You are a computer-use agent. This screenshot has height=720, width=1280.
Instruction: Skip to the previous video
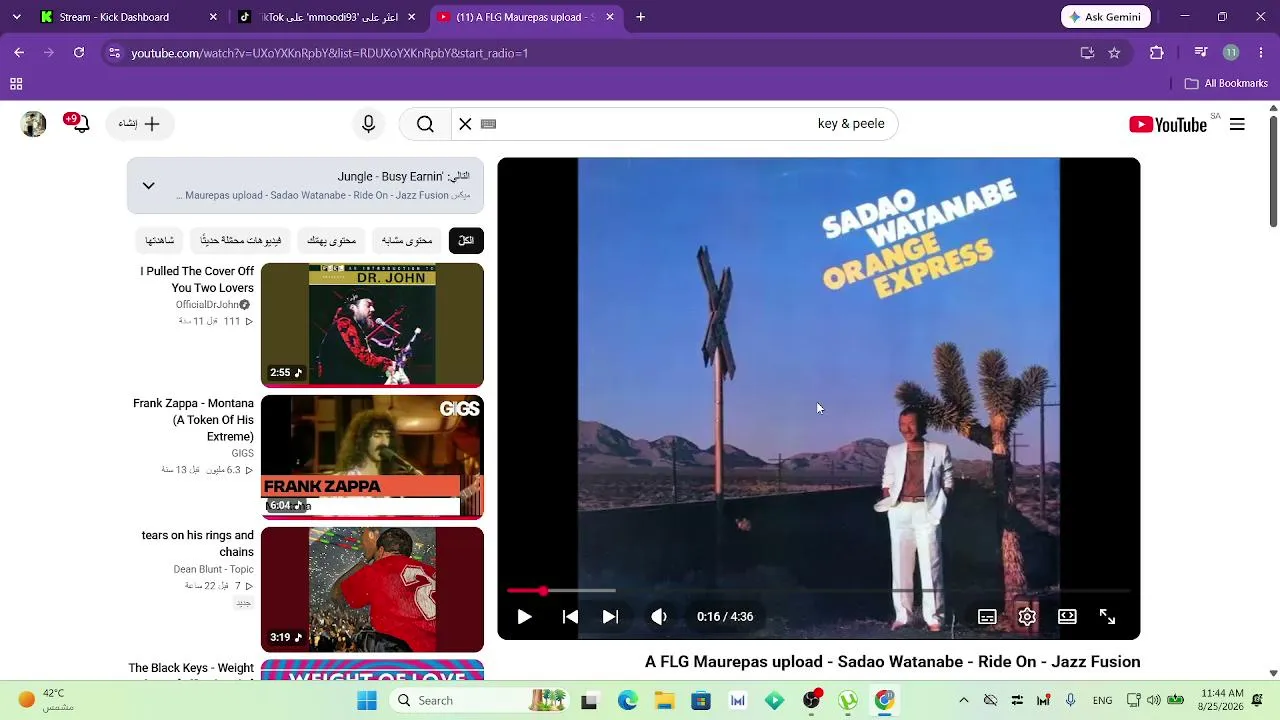tap(570, 617)
